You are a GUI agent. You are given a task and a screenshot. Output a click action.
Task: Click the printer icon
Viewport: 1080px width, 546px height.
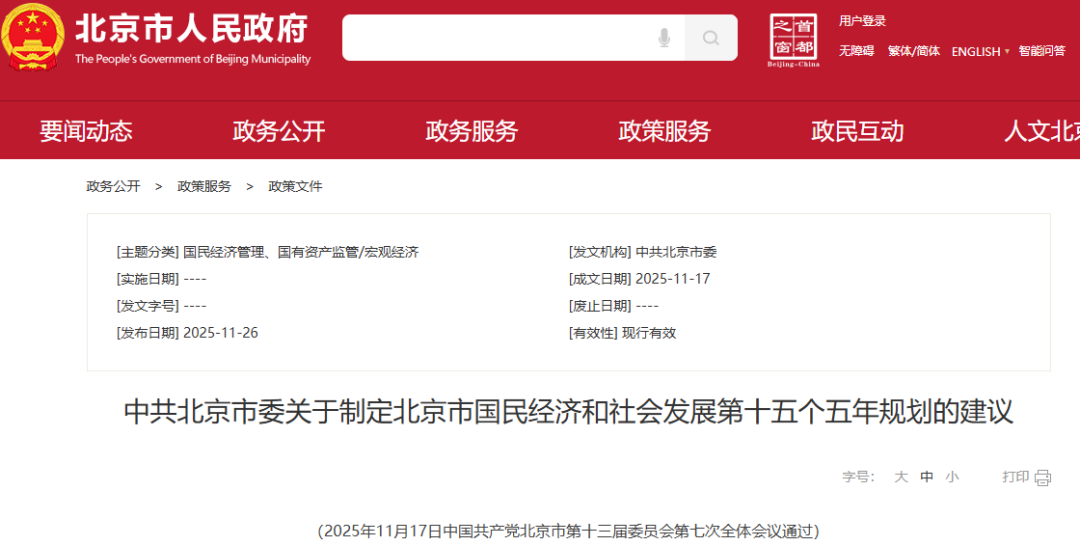pyautogui.click(x=1043, y=477)
